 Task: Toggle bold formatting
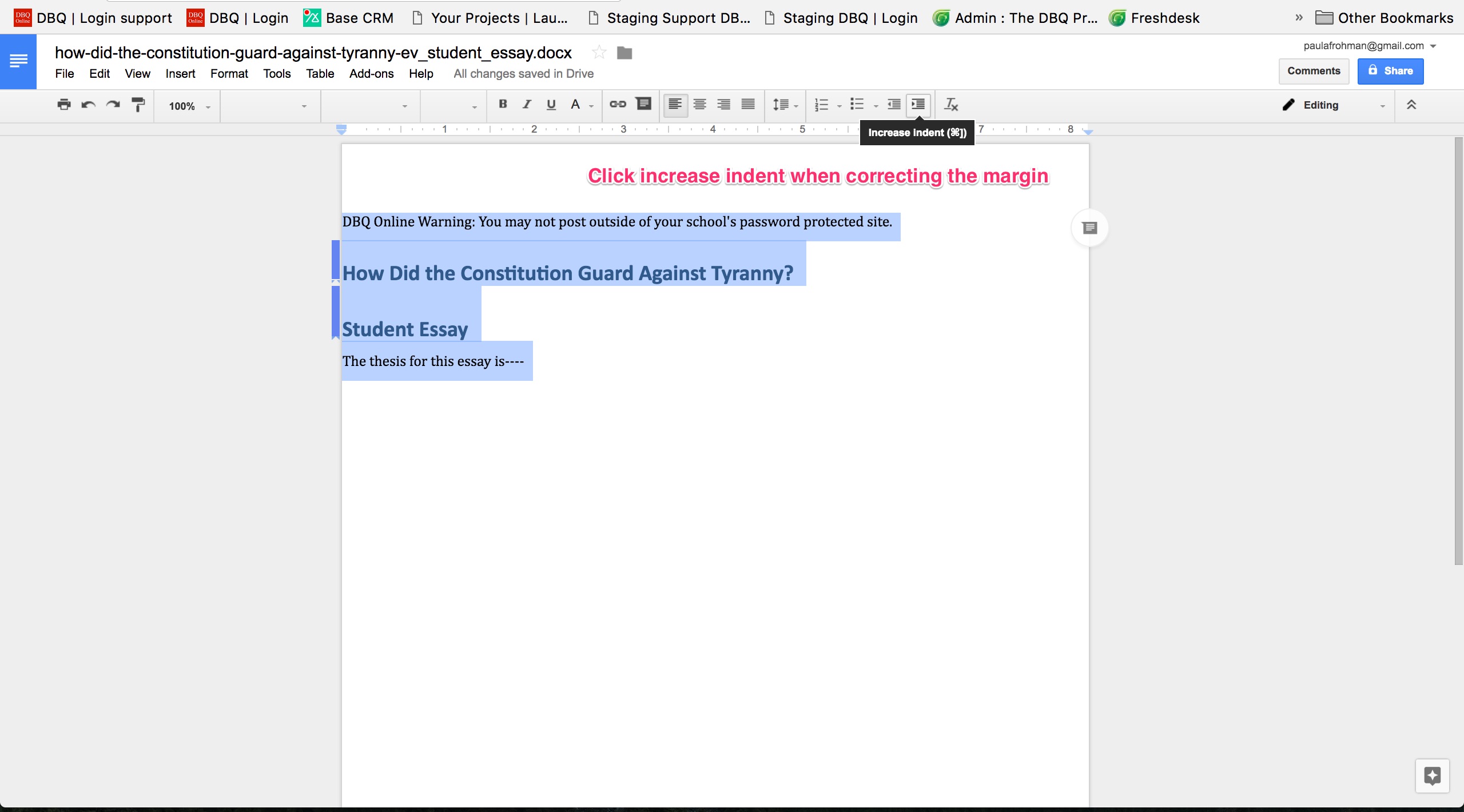click(503, 104)
